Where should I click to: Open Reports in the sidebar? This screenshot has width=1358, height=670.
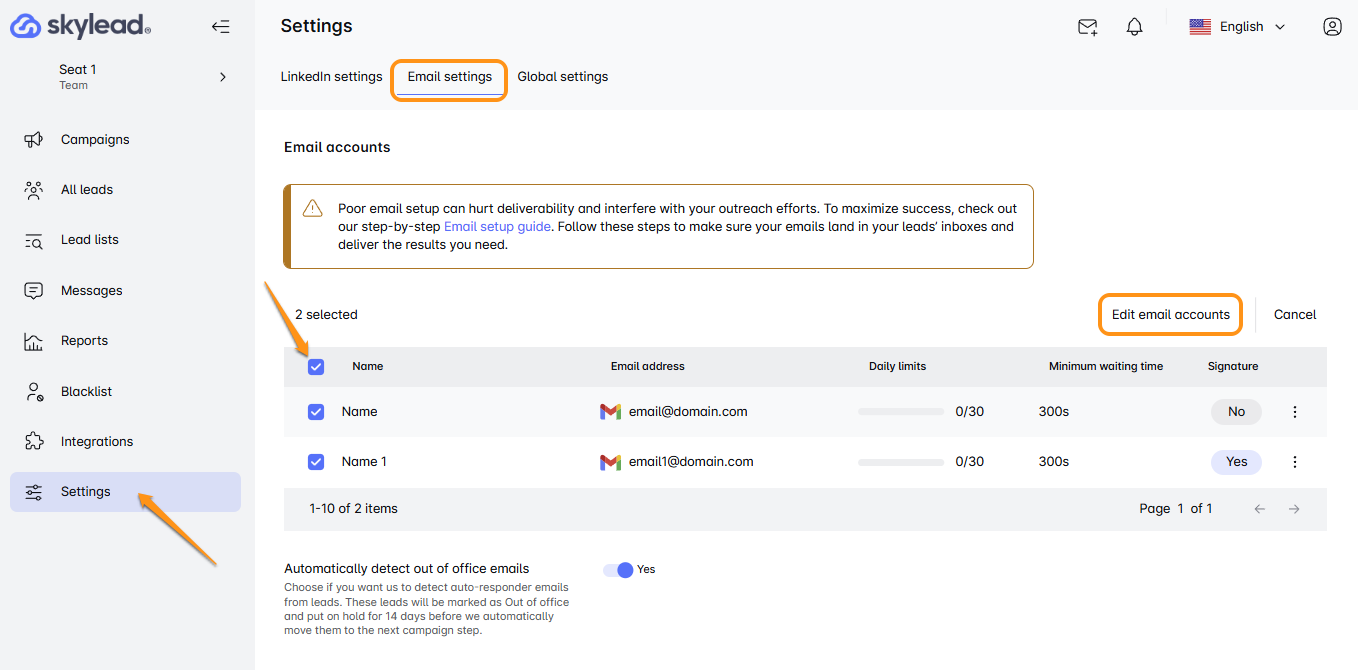click(84, 341)
